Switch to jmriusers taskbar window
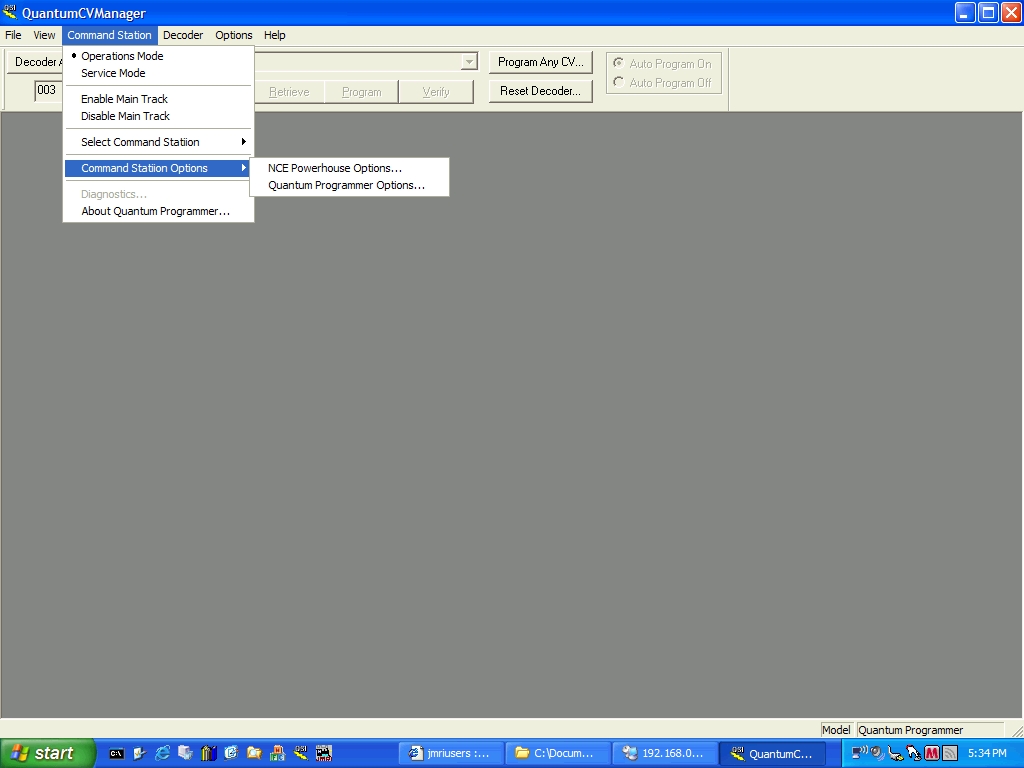This screenshot has width=1024, height=768. coord(451,754)
